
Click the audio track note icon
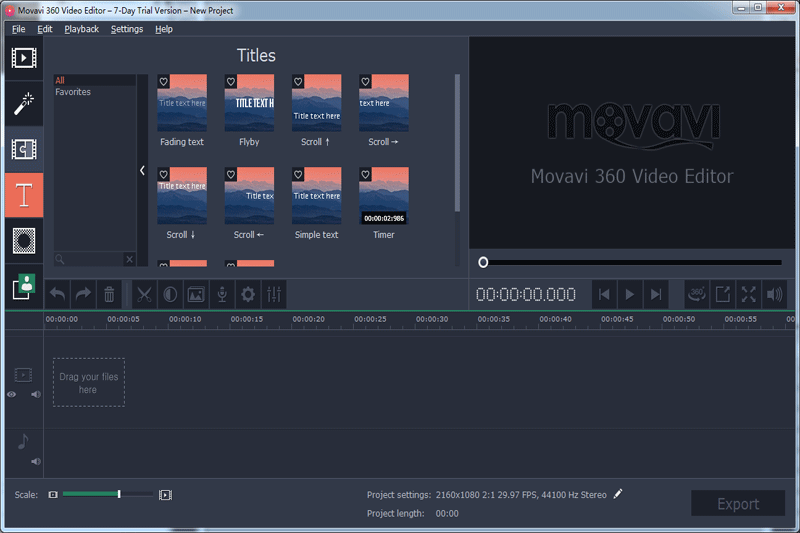click(x=23, y=441)
